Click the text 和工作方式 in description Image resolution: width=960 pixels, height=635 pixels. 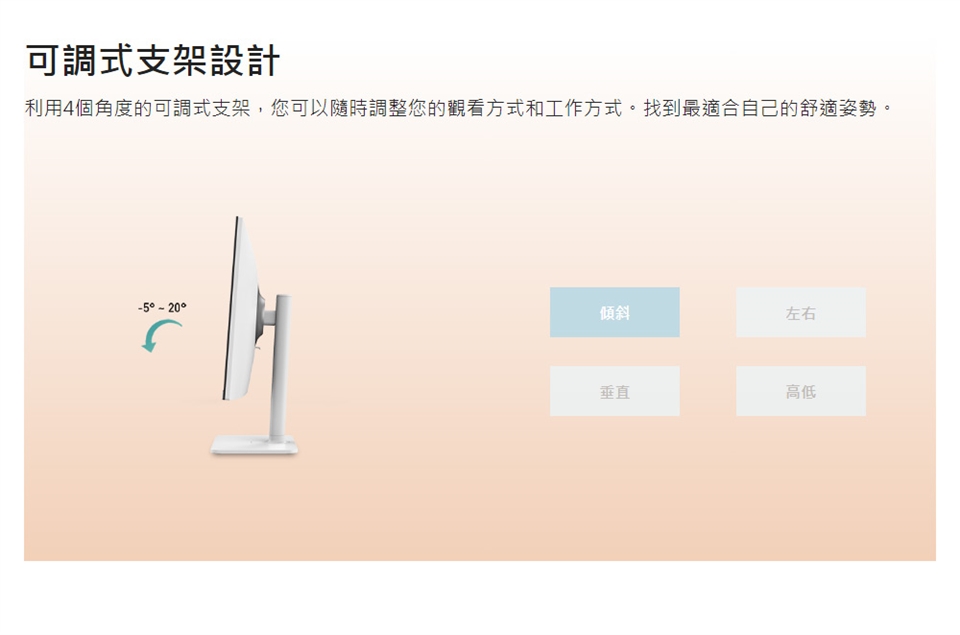[x=573, y=108]
